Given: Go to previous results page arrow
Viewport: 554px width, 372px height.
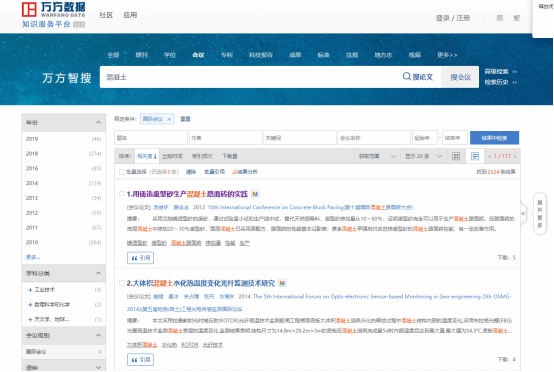Looking at the screenshot, I should pos(489,156).
